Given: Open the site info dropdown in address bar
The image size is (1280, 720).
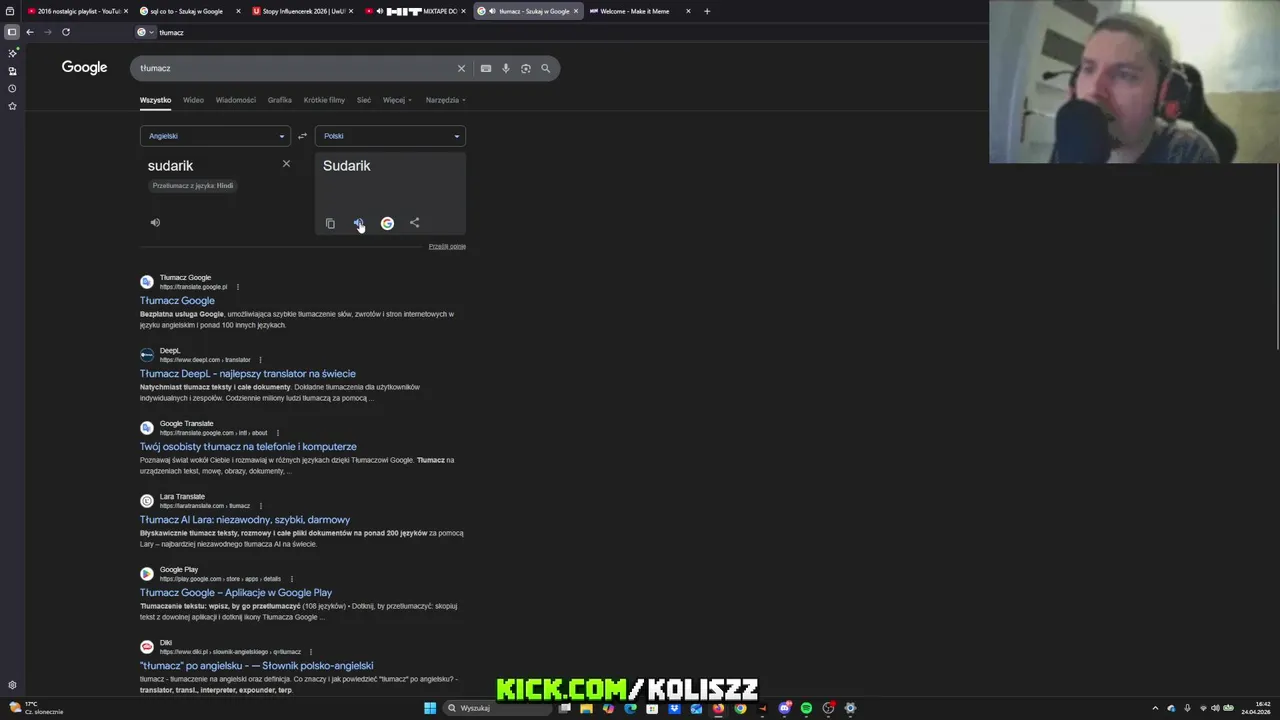Looking at the screenshot, I should (146, 32).
